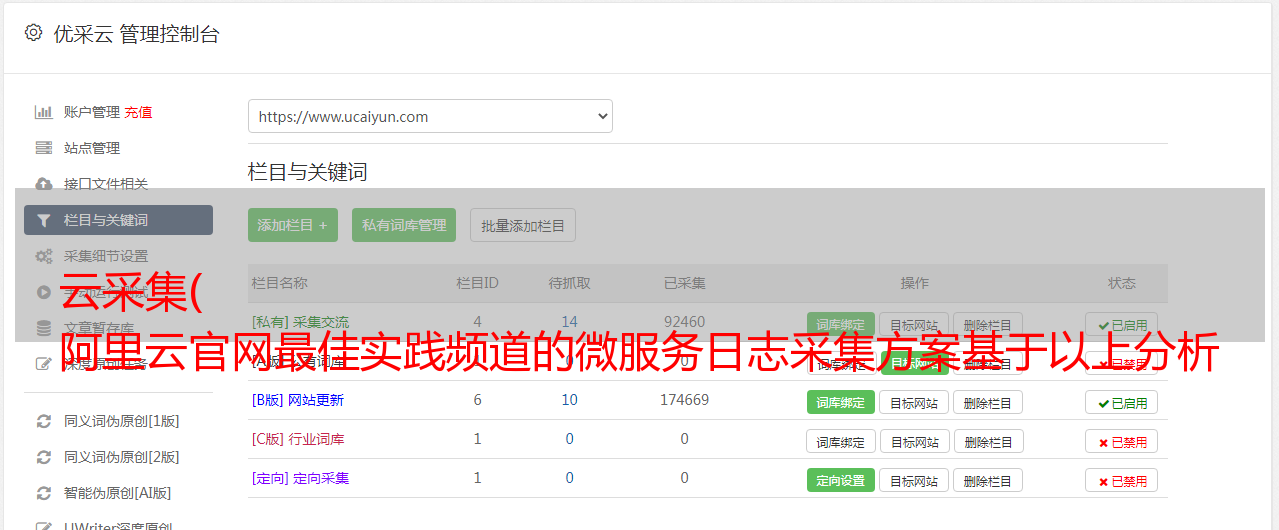Toggle 已启用 status for 网站更新 row
The height and width of the screenshot is (530, 1279).
coord(1122,402)
